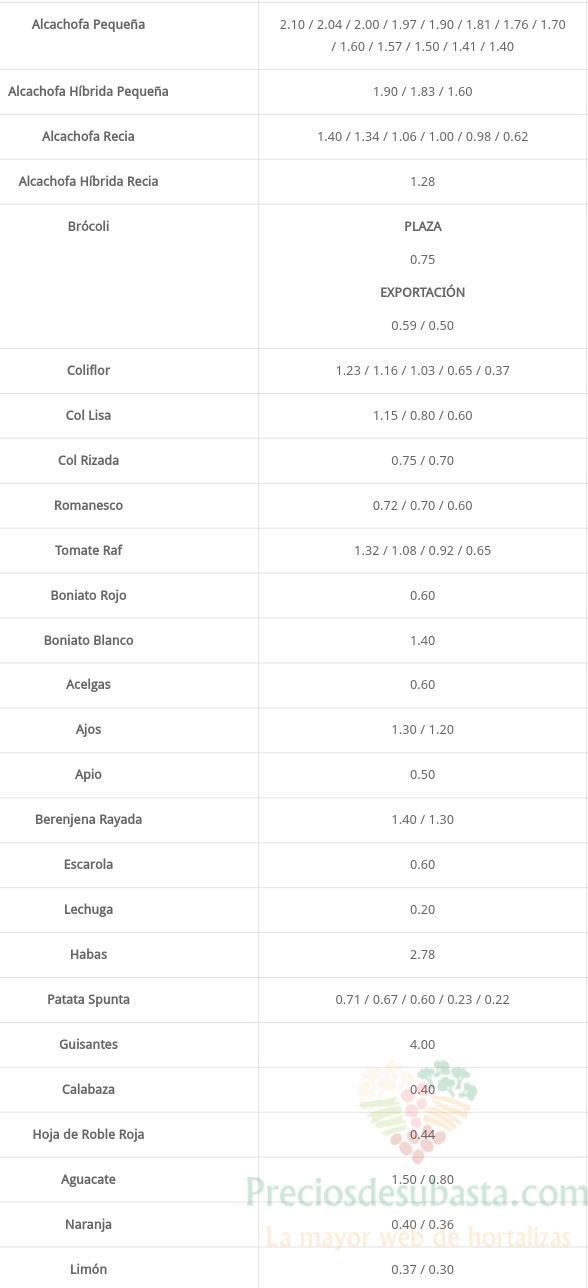
Task: Select the Brócoli PLAZA price heading
Action: click(x=423, y=226)
